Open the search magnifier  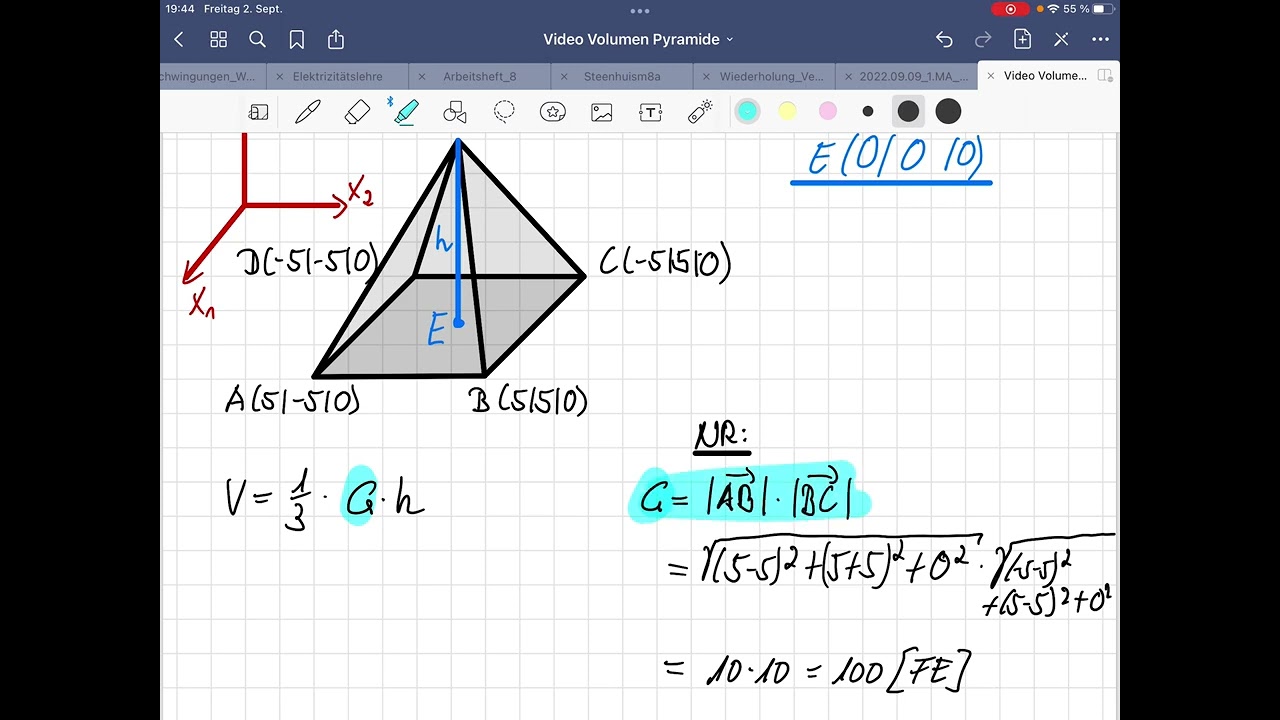coord(257,39)
